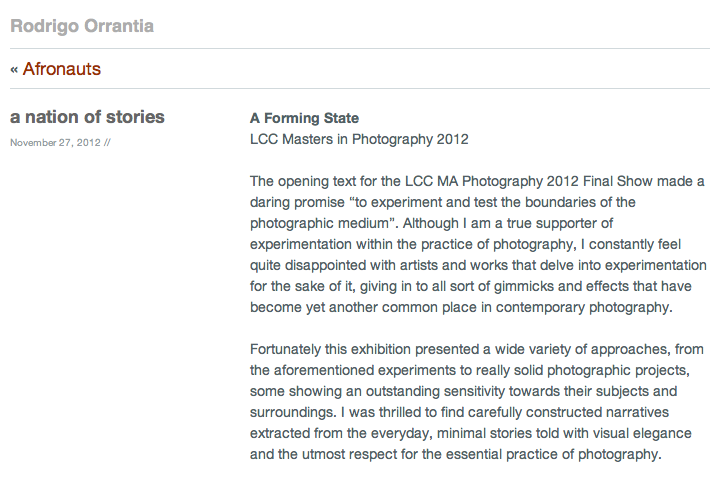Click the line ending 'contemporary photography.'
Screen dimensions: 723x479
coord(461,308)
